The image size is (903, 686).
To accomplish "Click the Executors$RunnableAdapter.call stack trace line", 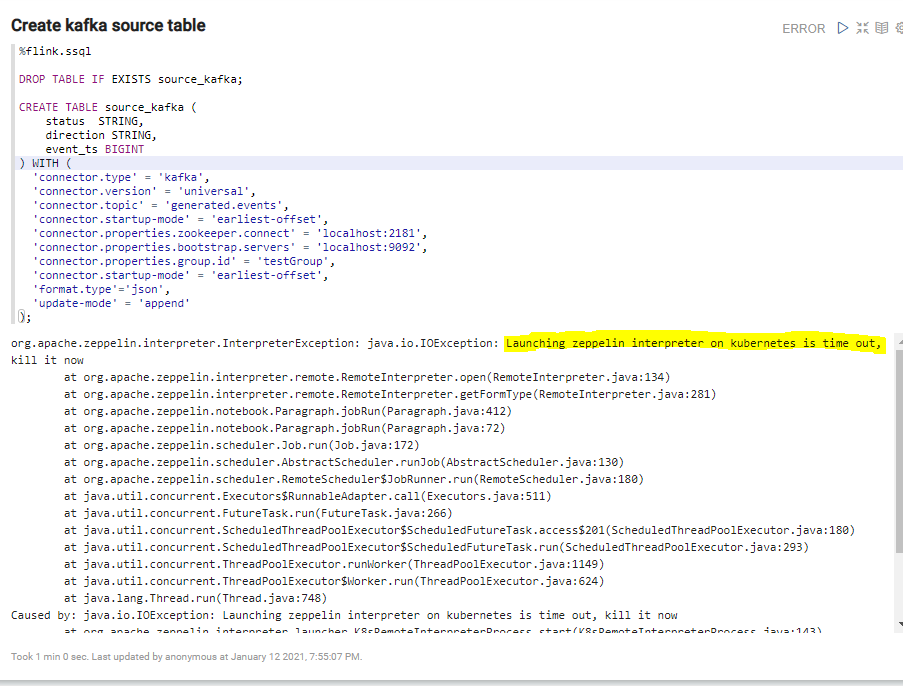I will 308,496.
